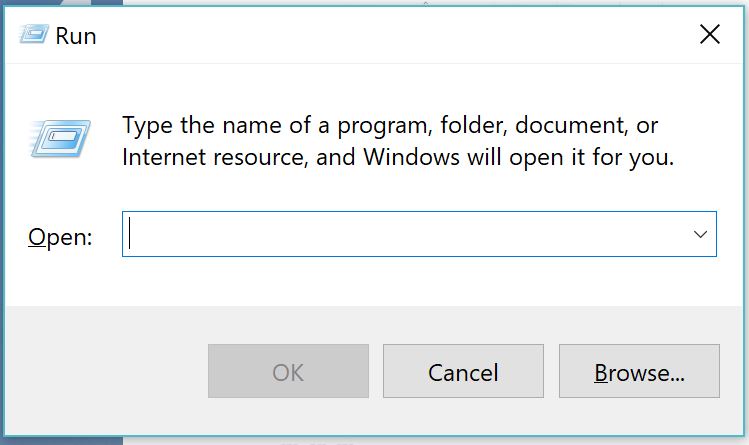This screenshot has height=445, width=749.
Task: Click the grayed-out OK button
Action: [x=288, y=371]
